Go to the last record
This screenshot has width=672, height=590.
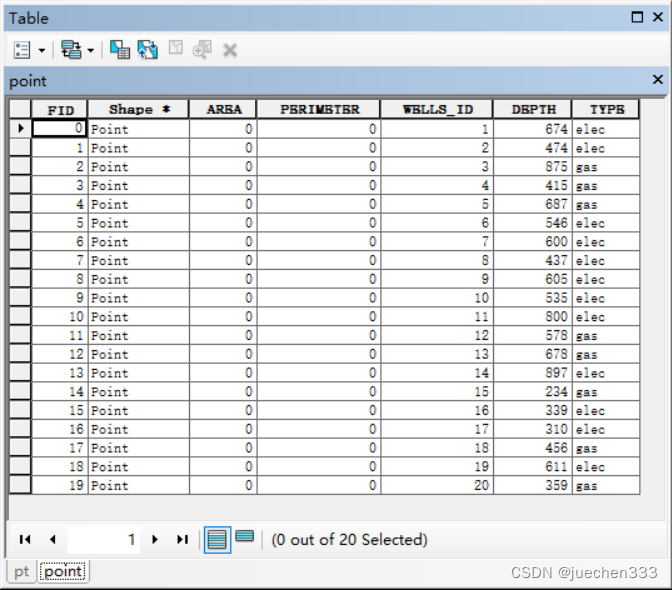[x=183, y=539]
